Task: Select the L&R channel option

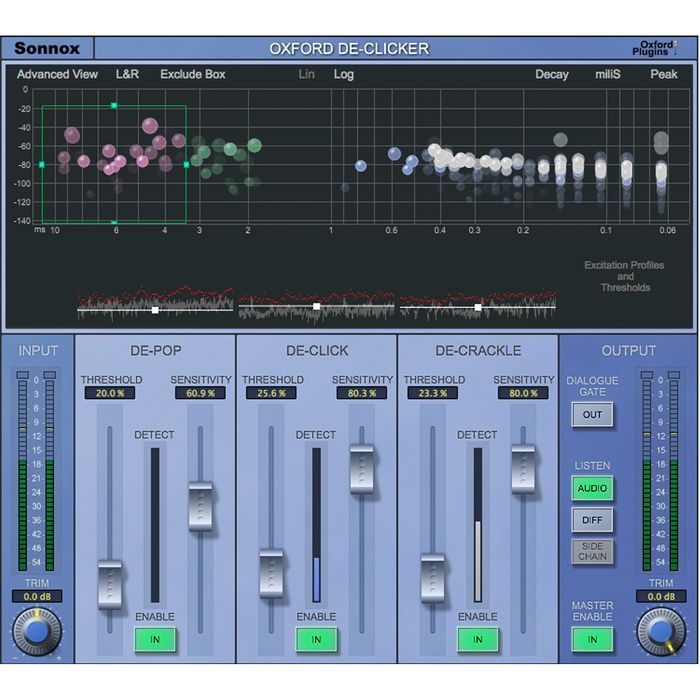Action: click(128, 75)
